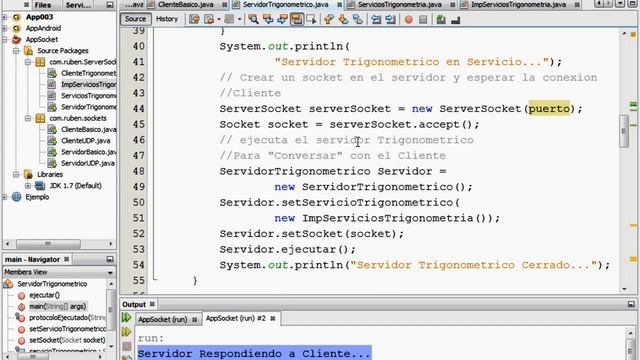
Task: Close ServiciosTrigonometria.java tab
Action: (x=453, y=5)
